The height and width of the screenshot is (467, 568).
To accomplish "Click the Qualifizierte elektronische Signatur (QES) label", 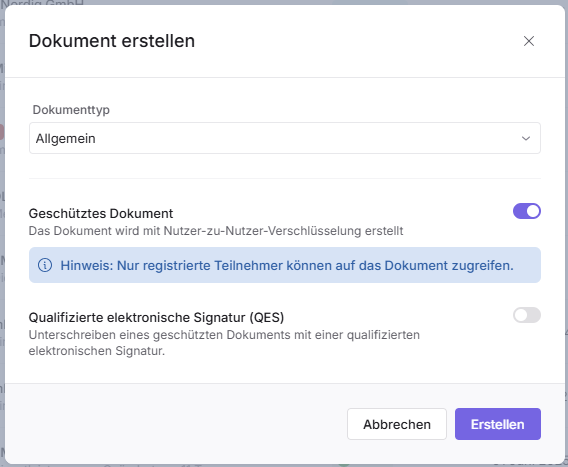I will pyautogui.click(x=156, y=317).
